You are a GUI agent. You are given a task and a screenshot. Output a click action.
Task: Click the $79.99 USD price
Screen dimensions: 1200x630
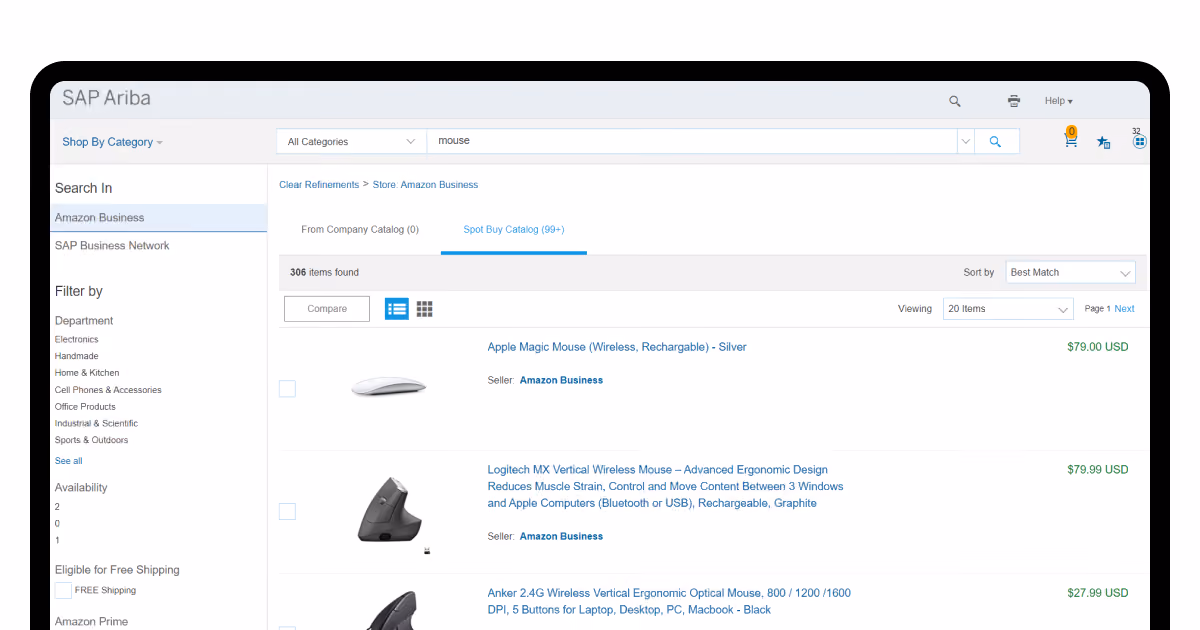(1097, 469)
